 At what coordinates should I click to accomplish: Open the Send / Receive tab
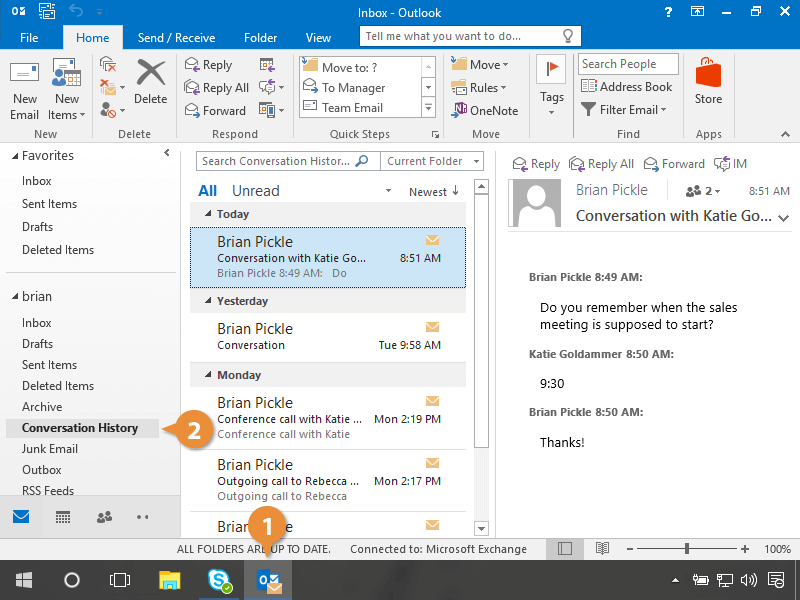[x=176, y=38]
